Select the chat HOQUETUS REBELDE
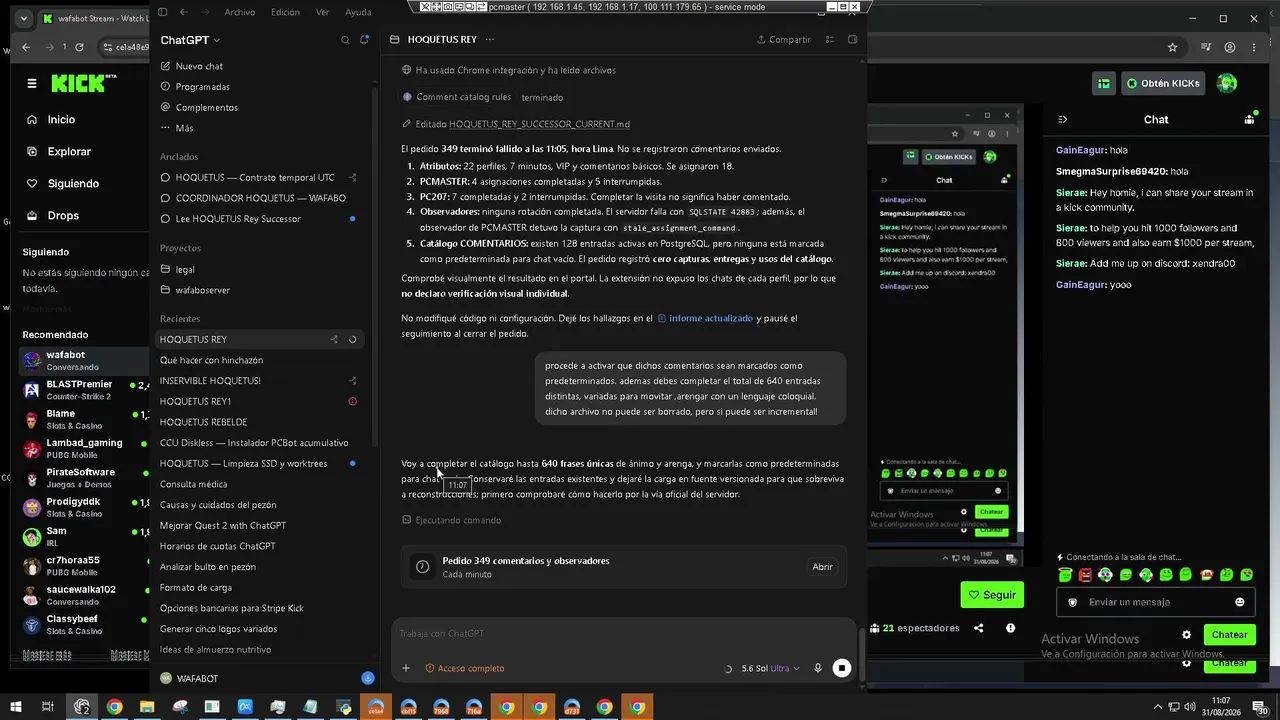 click(x=203, y=422)
